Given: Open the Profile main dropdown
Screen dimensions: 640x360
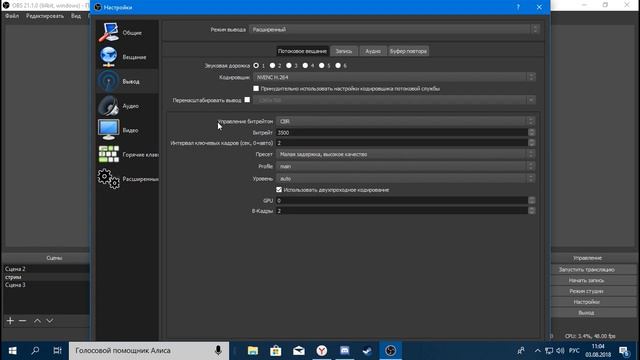Looking at the screenshot, I should [405, 167].
